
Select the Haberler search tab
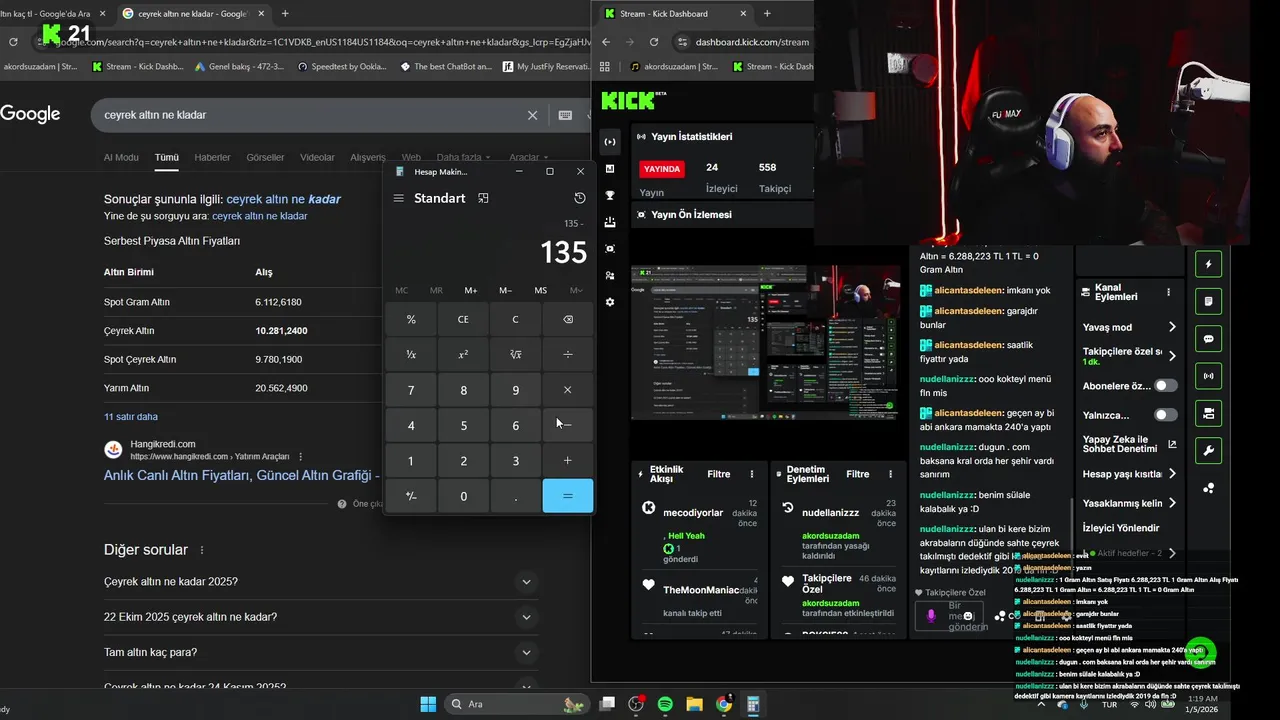(212, 157)
